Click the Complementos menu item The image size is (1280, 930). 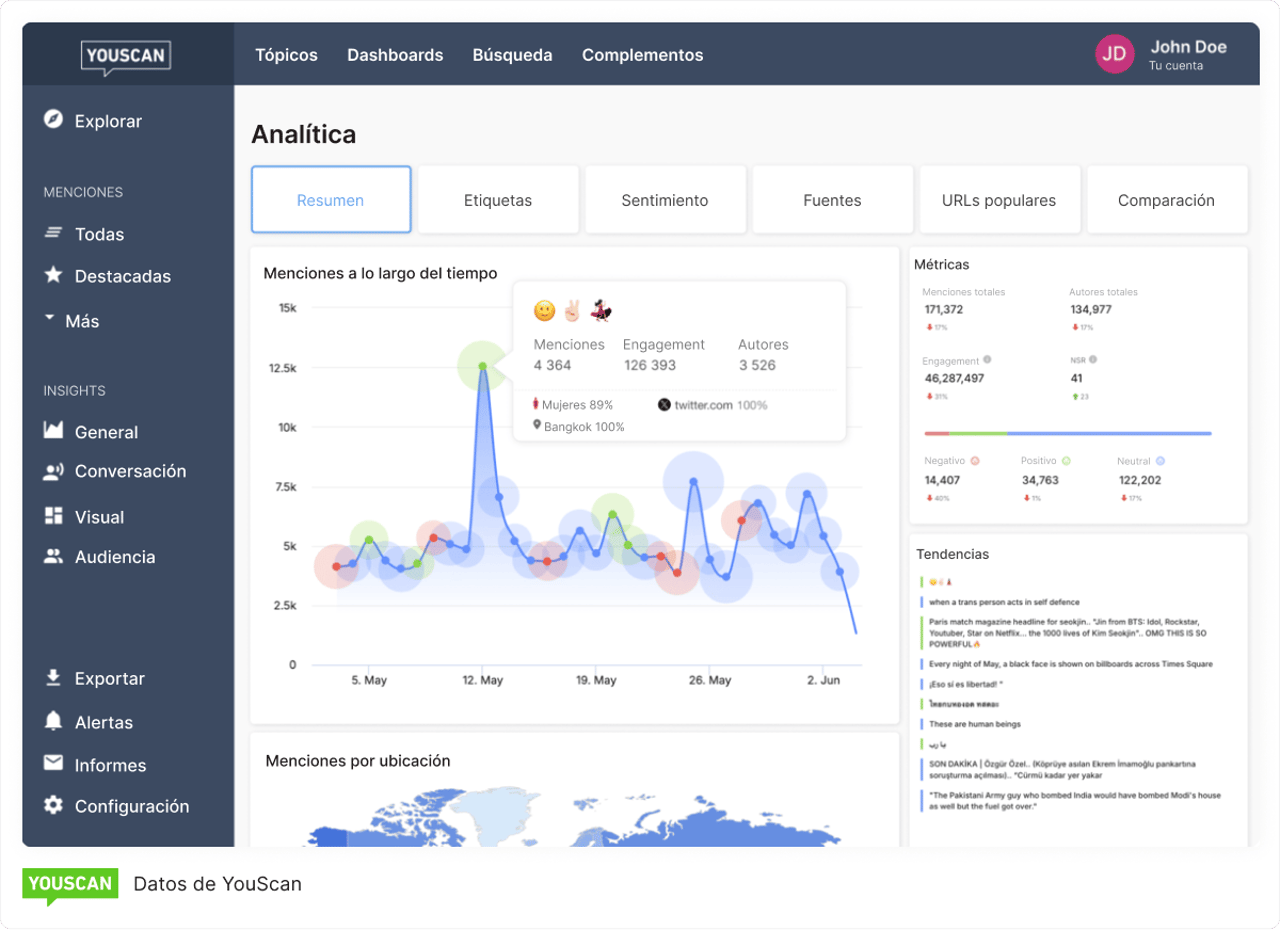pyautogui.click(x=642, y=55)
